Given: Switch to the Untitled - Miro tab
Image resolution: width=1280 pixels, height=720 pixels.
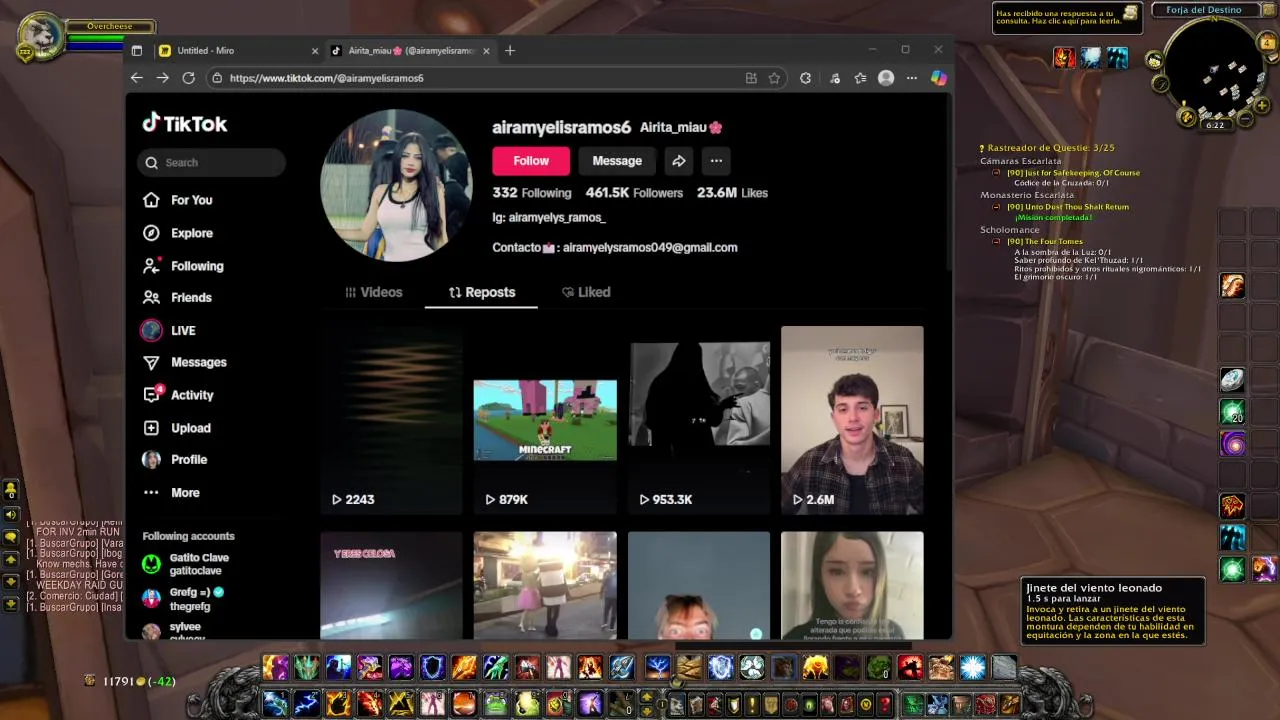Looking at the screenshot, I should pos(237,51).
